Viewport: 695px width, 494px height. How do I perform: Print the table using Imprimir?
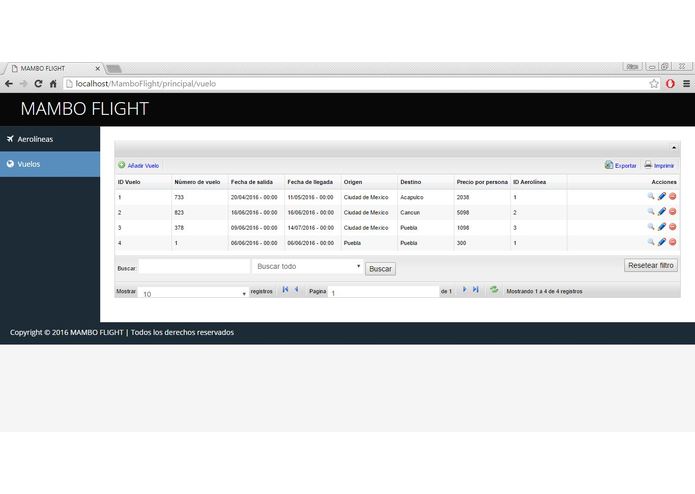pyautogui.click(x=664, y=166)
